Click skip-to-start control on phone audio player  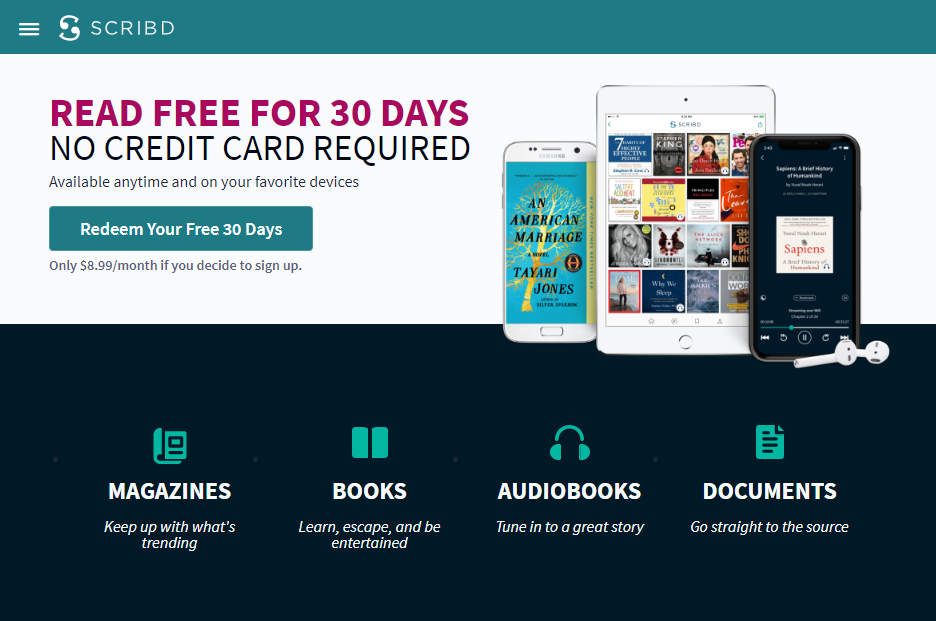[x=765, y=337]
